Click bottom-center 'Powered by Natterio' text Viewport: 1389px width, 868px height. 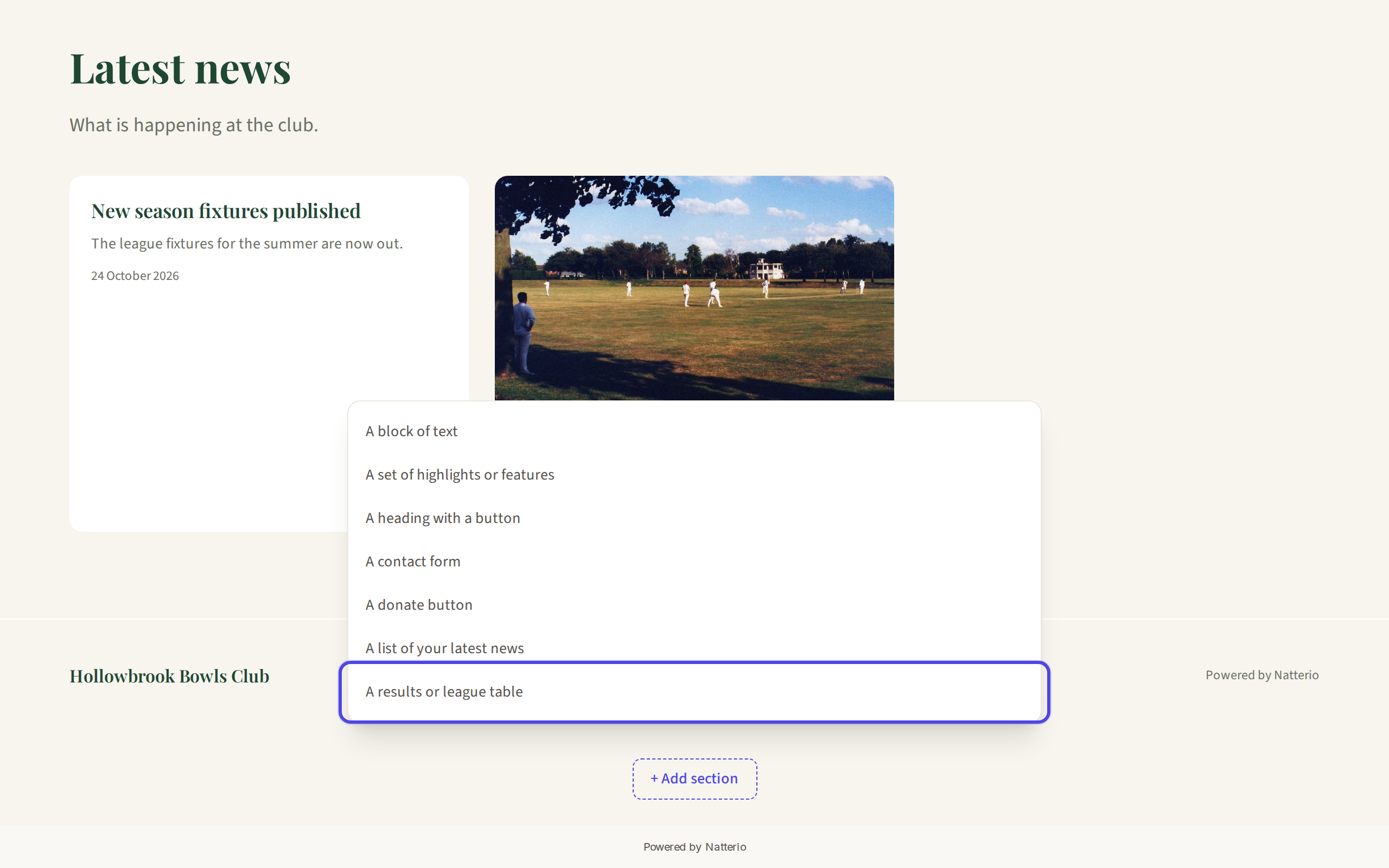coord(694,847)
